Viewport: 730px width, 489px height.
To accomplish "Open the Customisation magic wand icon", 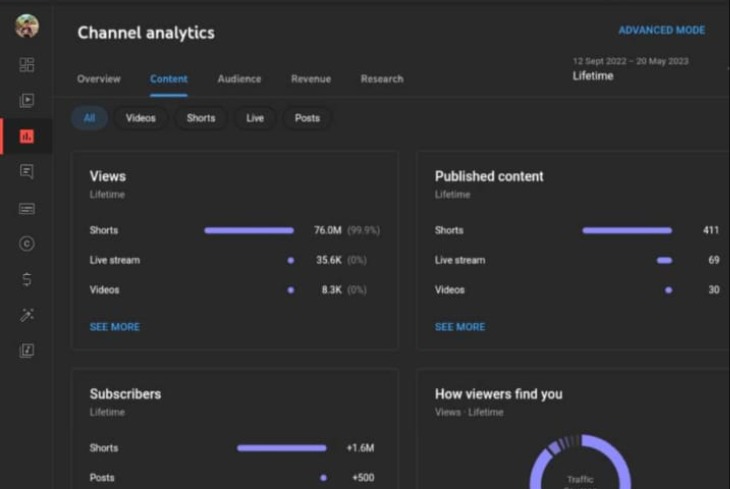I will pyautogui.click(x=27, y=315).
